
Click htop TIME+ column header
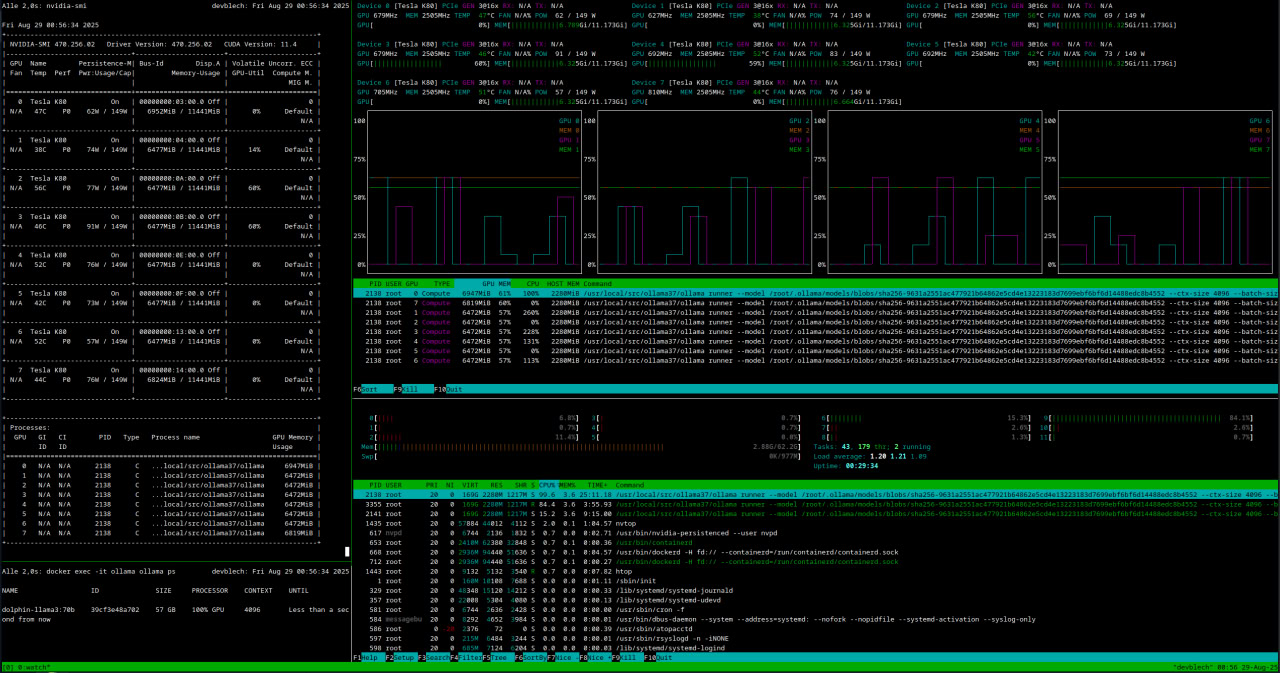(x=597, y=484)
